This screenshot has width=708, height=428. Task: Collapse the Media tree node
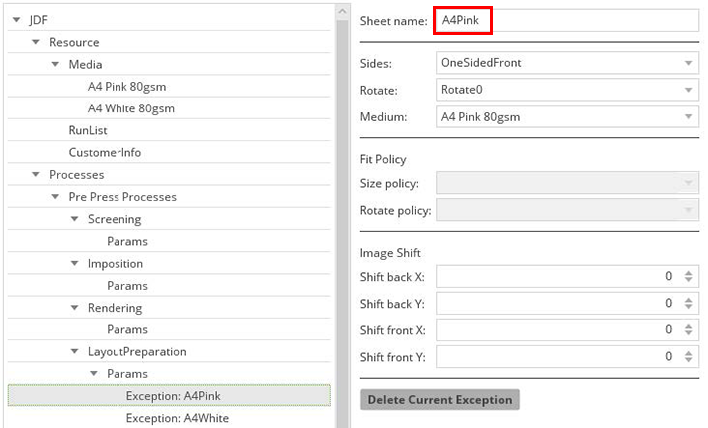tap(56, 64)
